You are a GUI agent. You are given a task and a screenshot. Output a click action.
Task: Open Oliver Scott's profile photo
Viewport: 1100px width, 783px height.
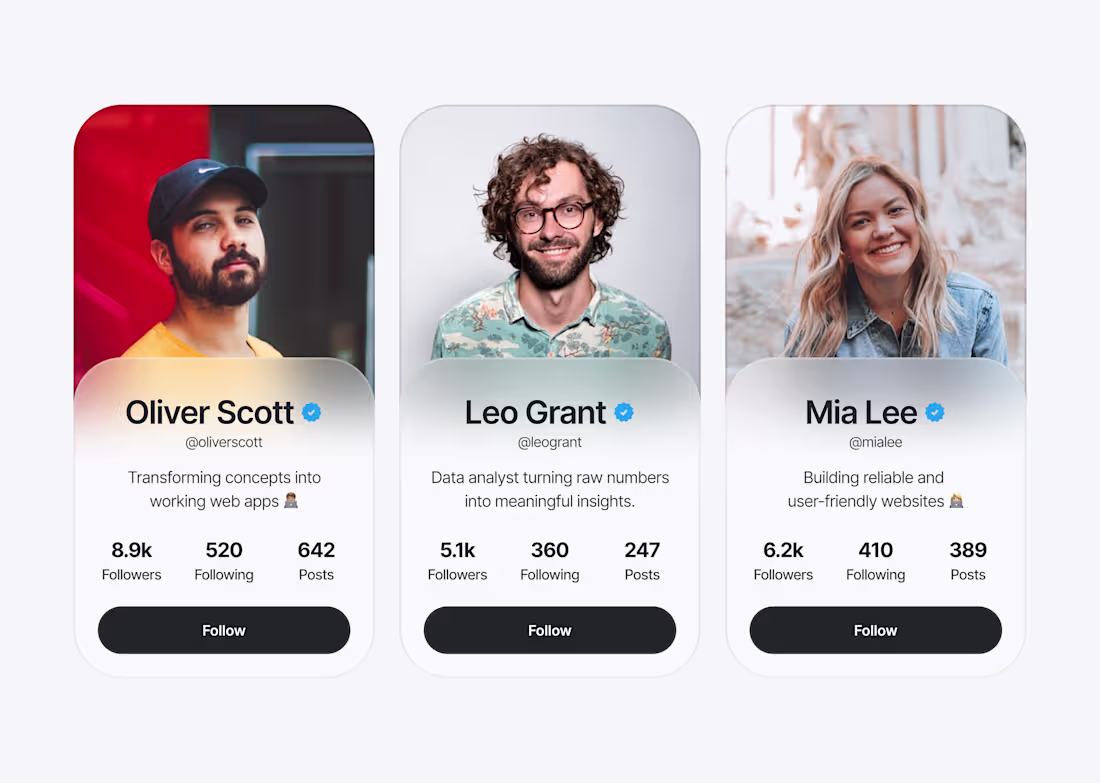coord(223,230)
